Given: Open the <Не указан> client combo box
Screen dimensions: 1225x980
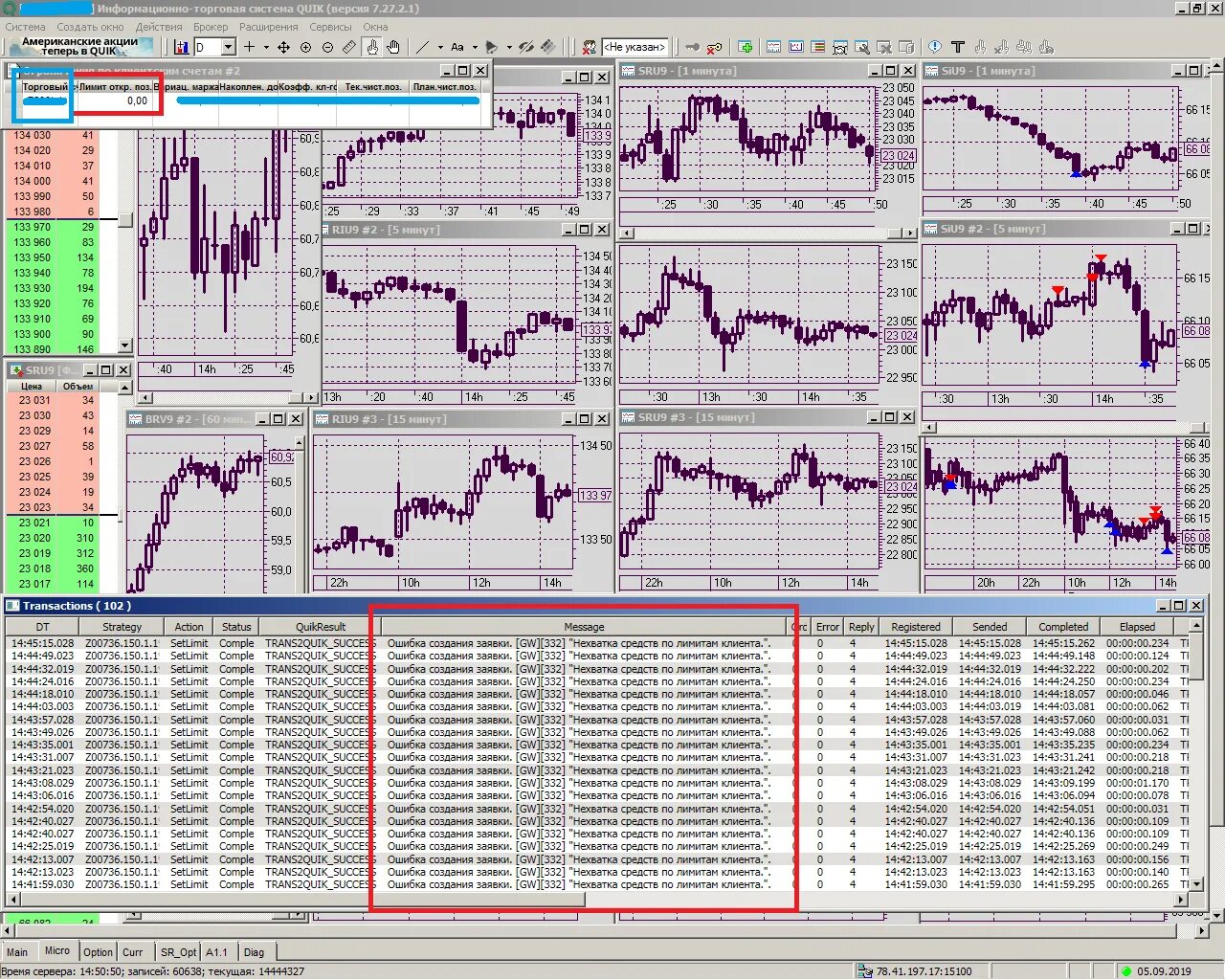Looking at the screenshot, I should [x=635, y=47].
